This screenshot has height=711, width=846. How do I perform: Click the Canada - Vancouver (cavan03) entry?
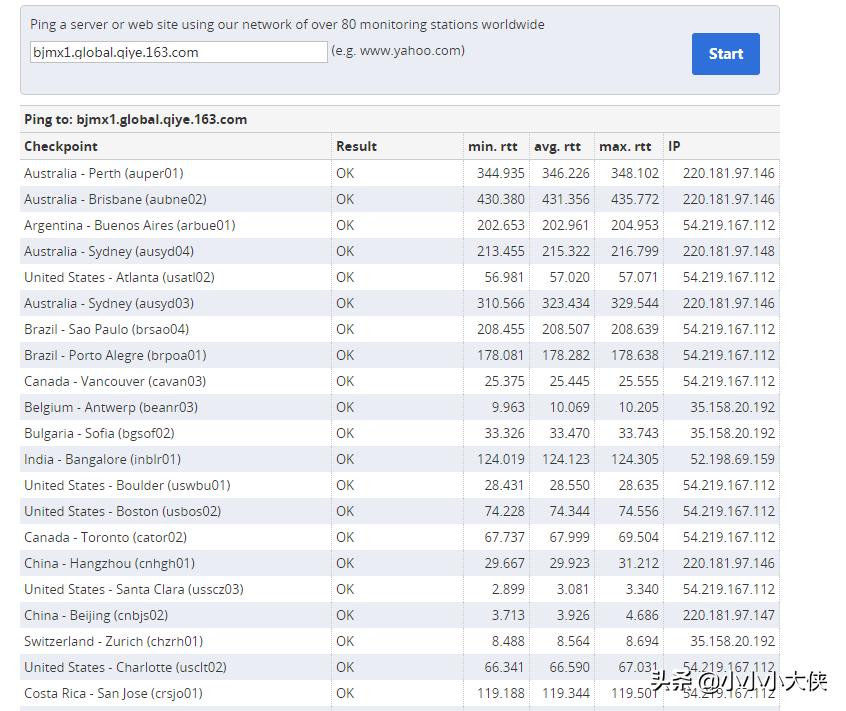point(115,381)
